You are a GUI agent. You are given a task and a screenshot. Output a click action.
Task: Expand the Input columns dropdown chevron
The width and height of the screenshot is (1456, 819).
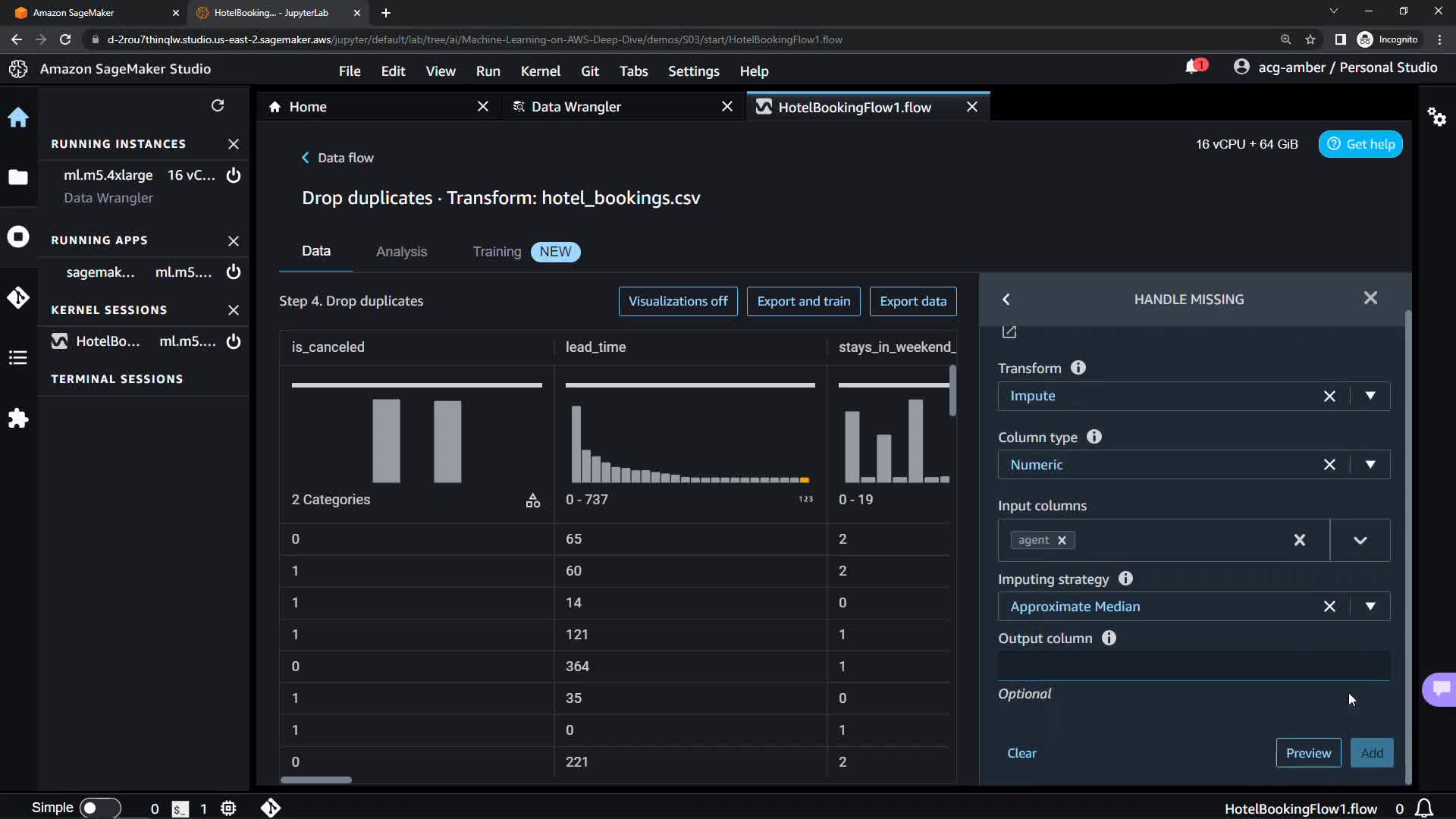[1360, 541]
